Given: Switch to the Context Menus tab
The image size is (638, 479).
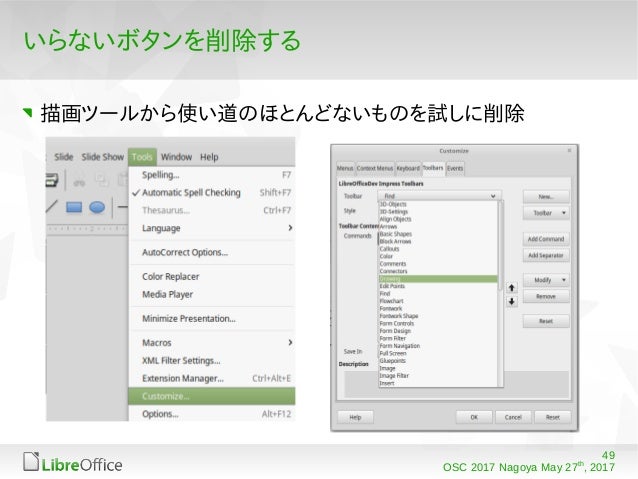Looking at the screenshot, I should [375, 168].
